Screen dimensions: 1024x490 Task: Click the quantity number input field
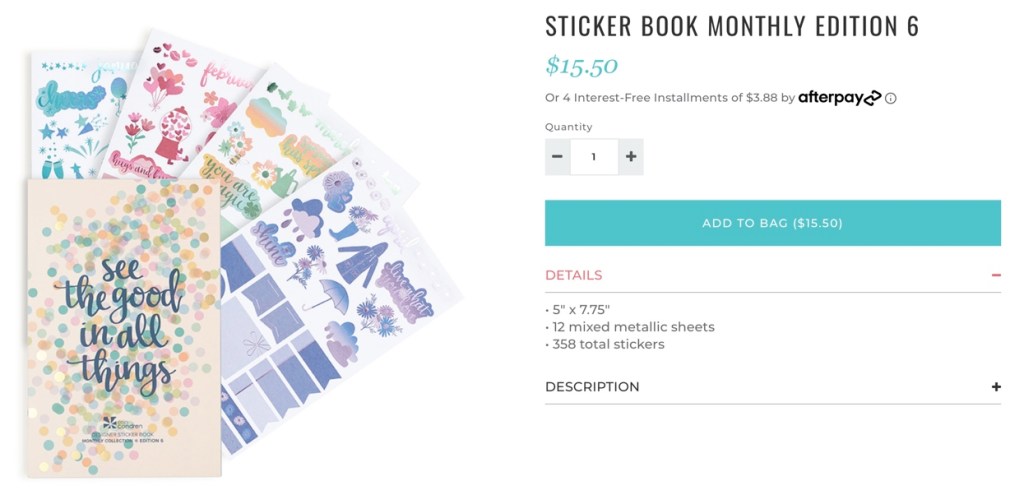pos(594,157)
